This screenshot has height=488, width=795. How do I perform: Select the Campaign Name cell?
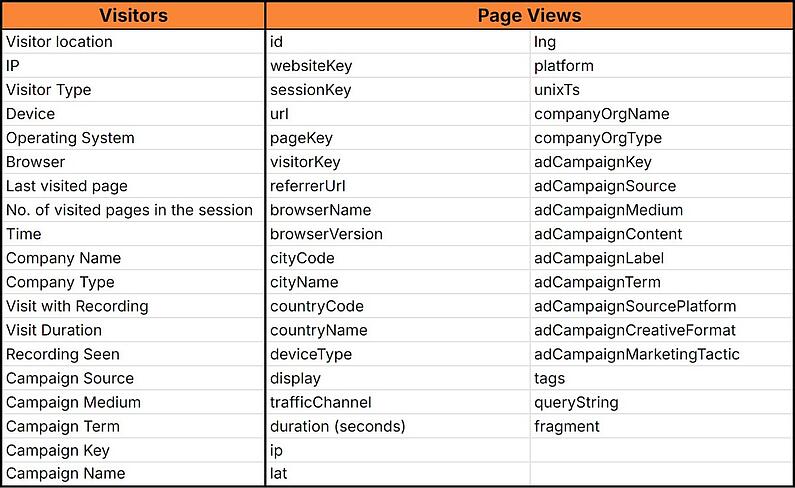pyautogui.click(x=133, y=473)
